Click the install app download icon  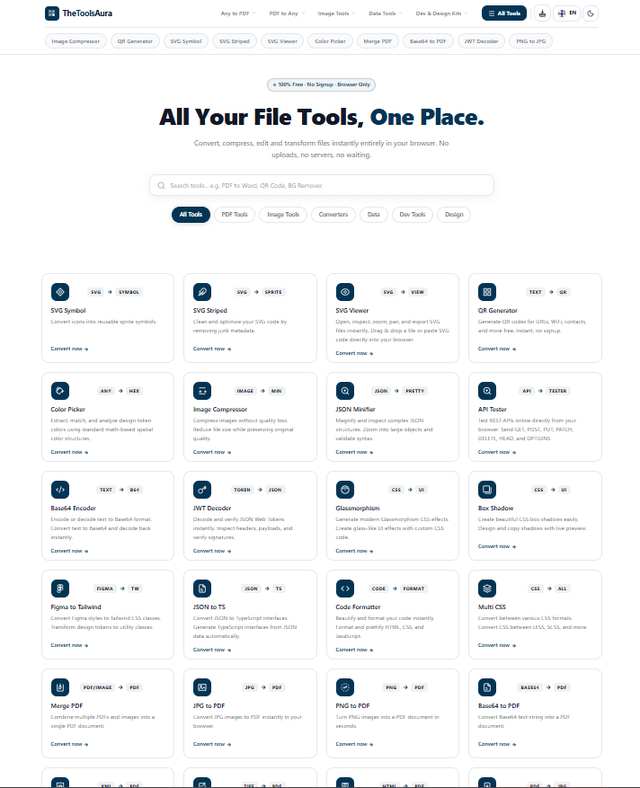coord(542,14)
